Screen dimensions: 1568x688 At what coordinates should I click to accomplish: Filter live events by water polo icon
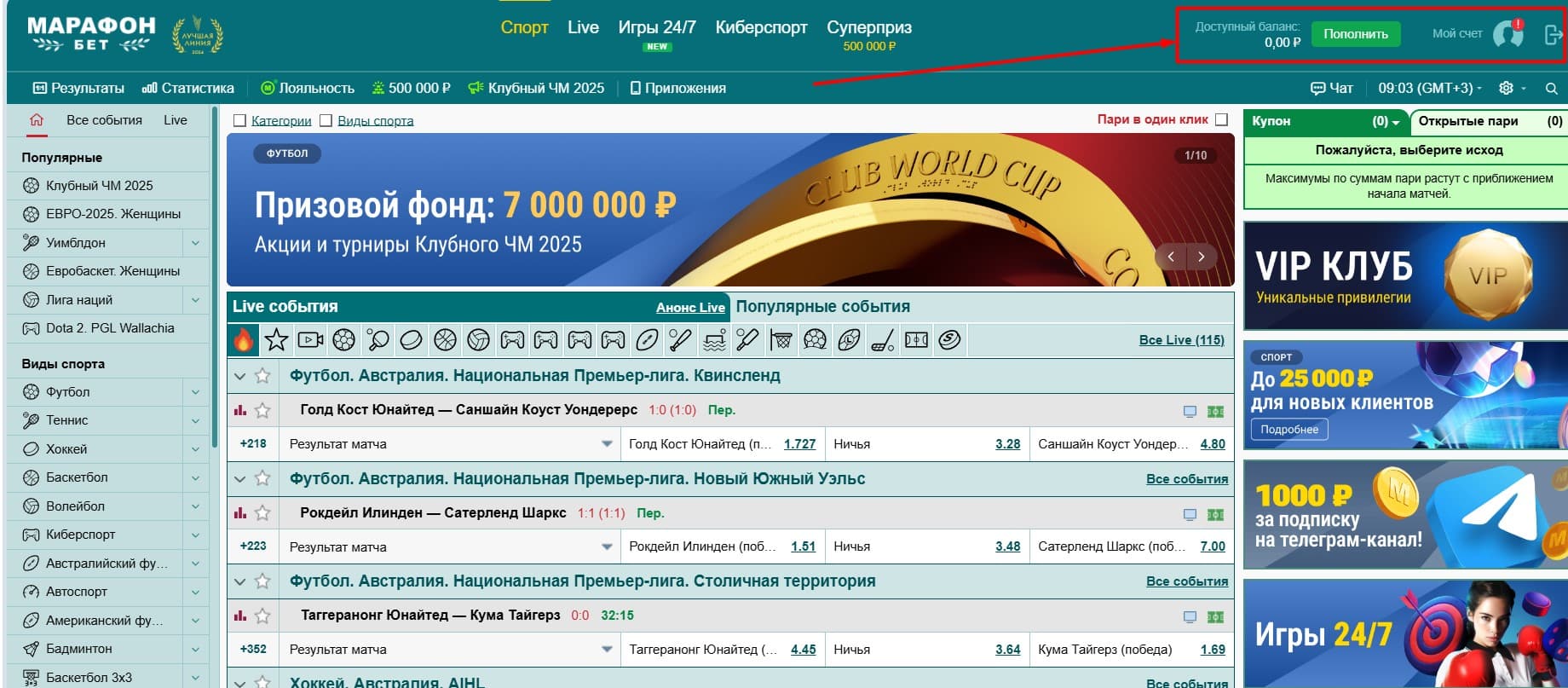pos(714,340)
